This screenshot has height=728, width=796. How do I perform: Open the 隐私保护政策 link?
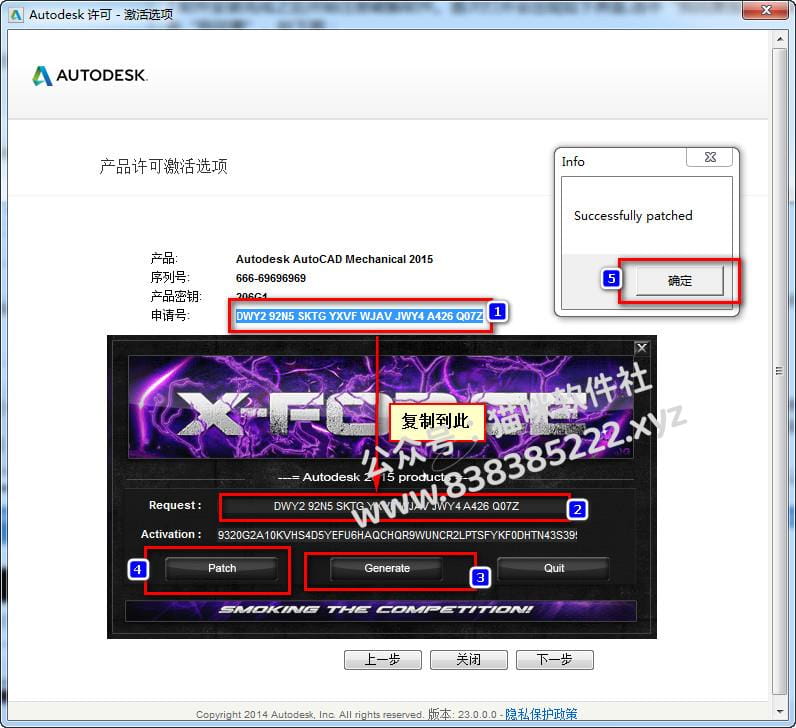coord(541,714)
